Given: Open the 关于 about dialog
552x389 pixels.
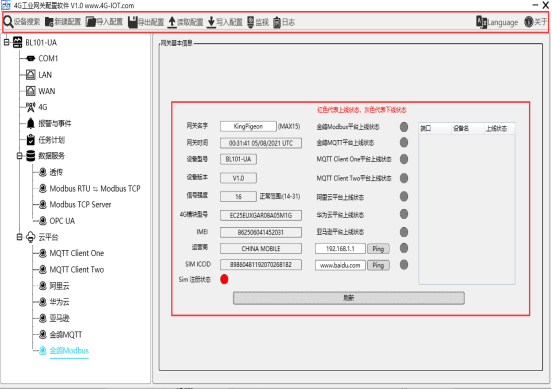Looking at the screenshot, I should (535, 22).
